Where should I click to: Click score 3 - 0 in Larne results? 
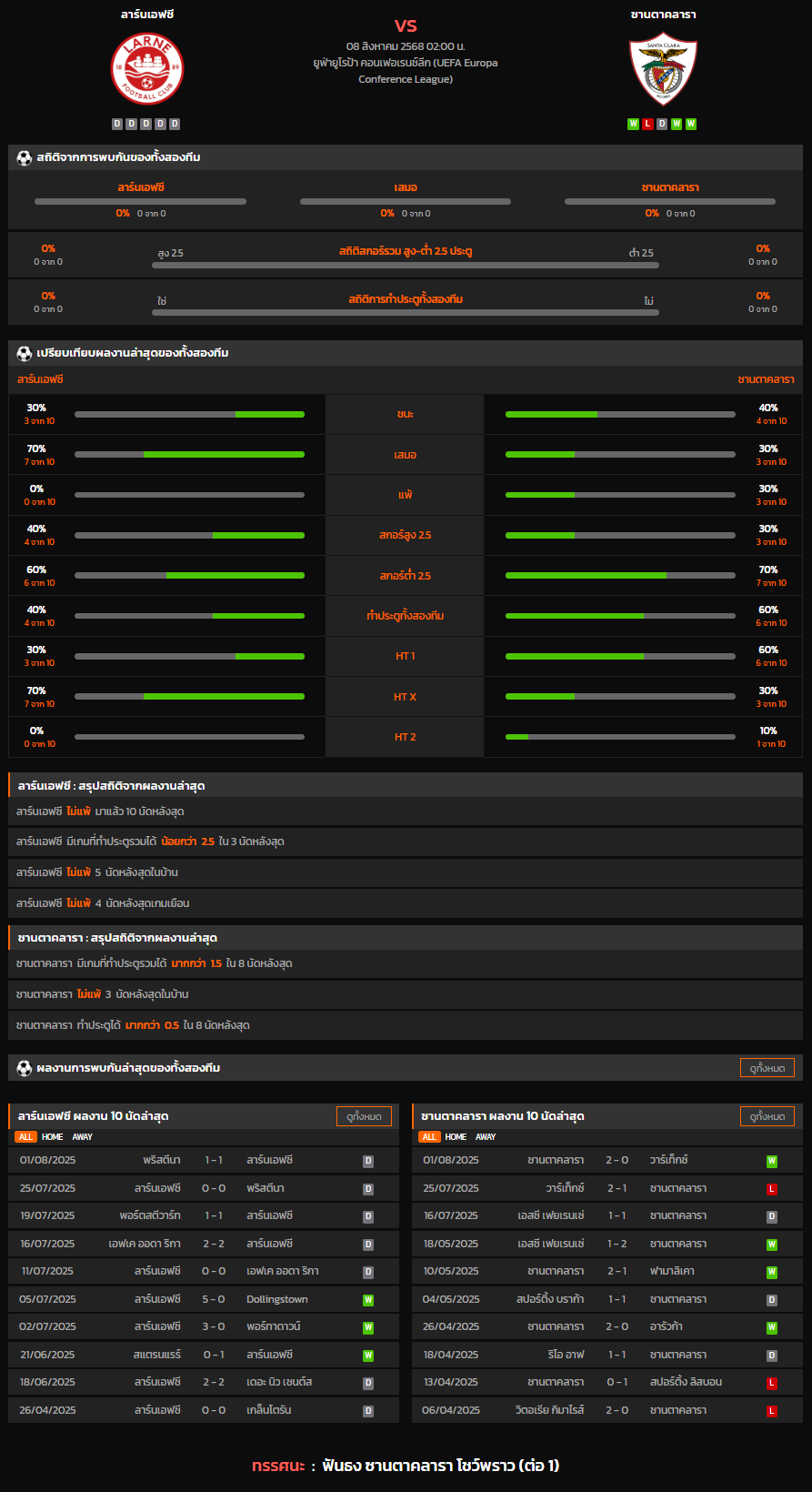pos(214,1327)
